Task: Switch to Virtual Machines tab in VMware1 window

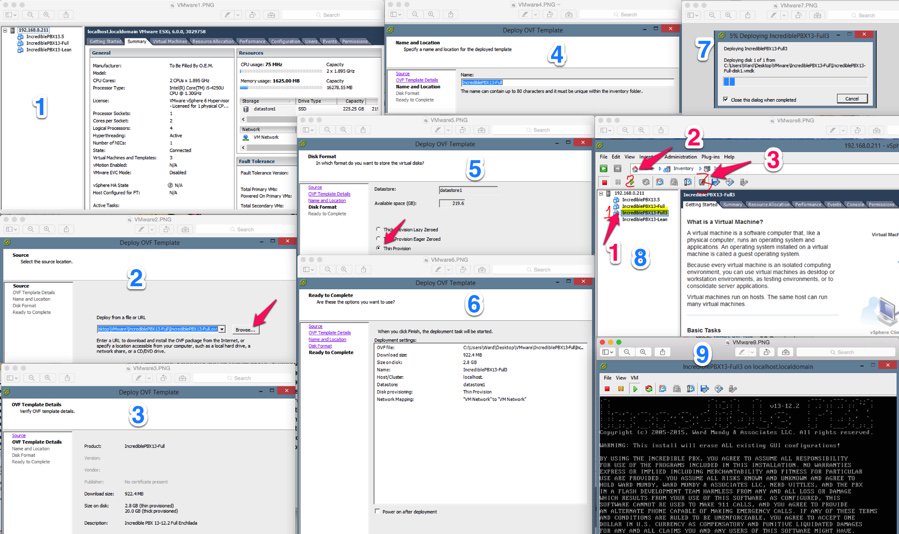Action: (x=170, y=41)
